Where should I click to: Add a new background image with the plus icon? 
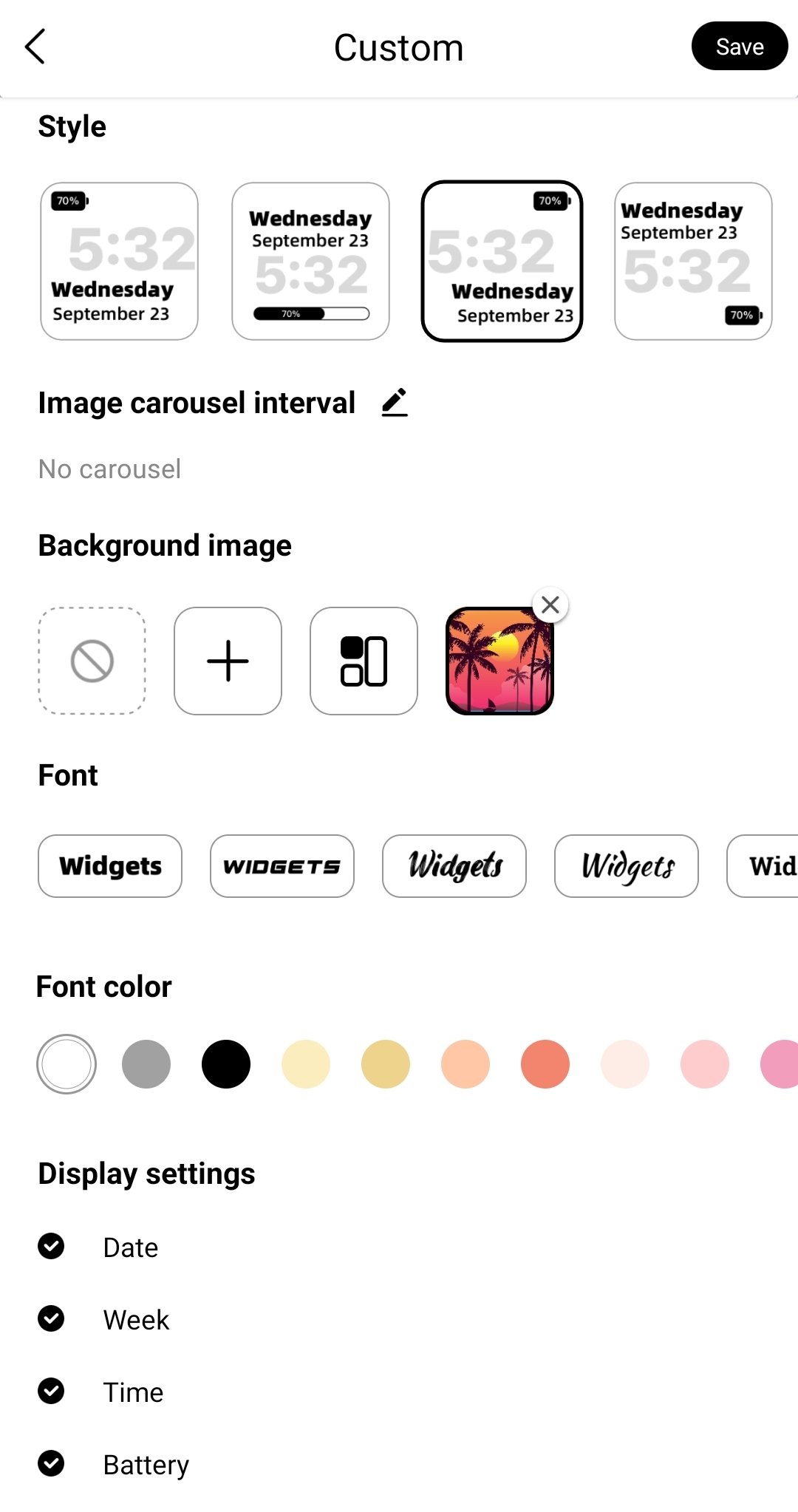[228, 661]
